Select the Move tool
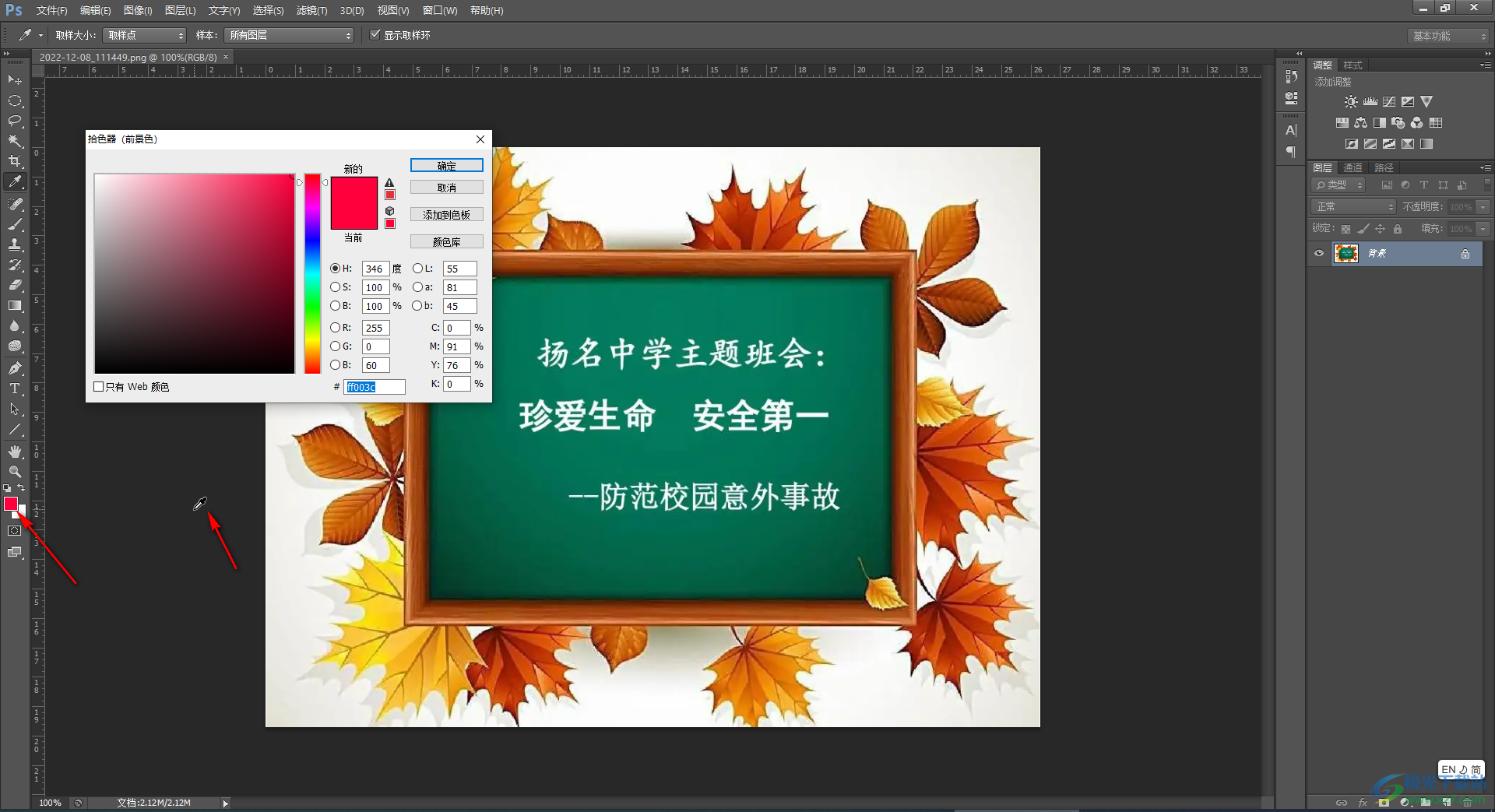The image size is (1495, 812). click(x=14, y=79)
